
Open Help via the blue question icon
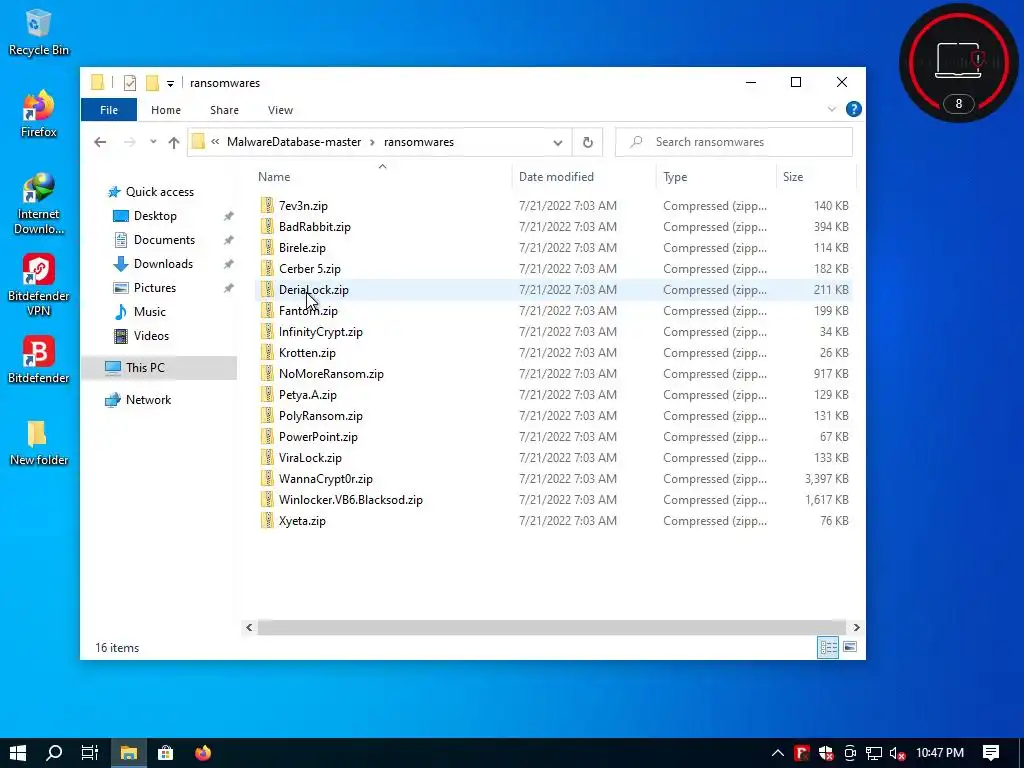coord(854,109)
